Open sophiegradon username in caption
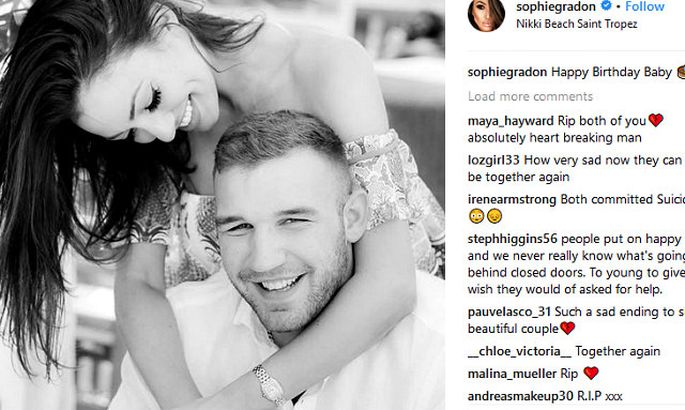The width and height of the screenshot is (685, 410). [x=507, y=72]
